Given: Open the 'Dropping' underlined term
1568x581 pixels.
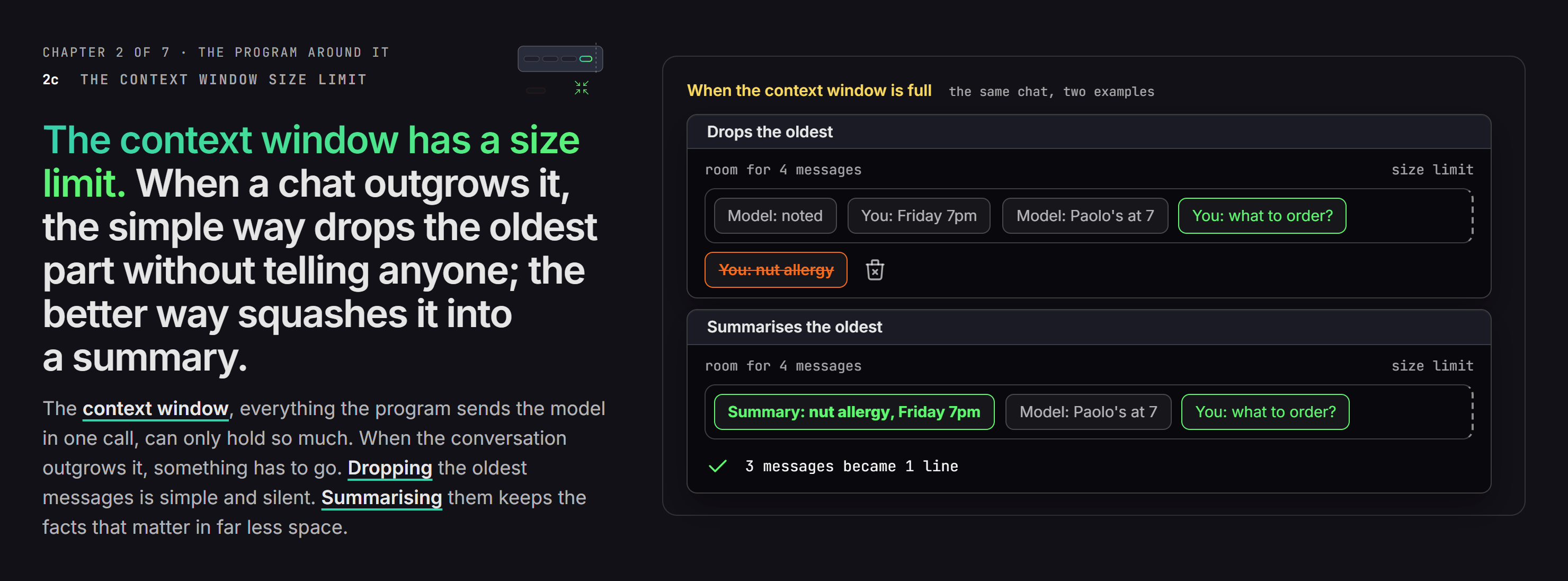Looking at the screenshot, I should click(x=389, y=468).
